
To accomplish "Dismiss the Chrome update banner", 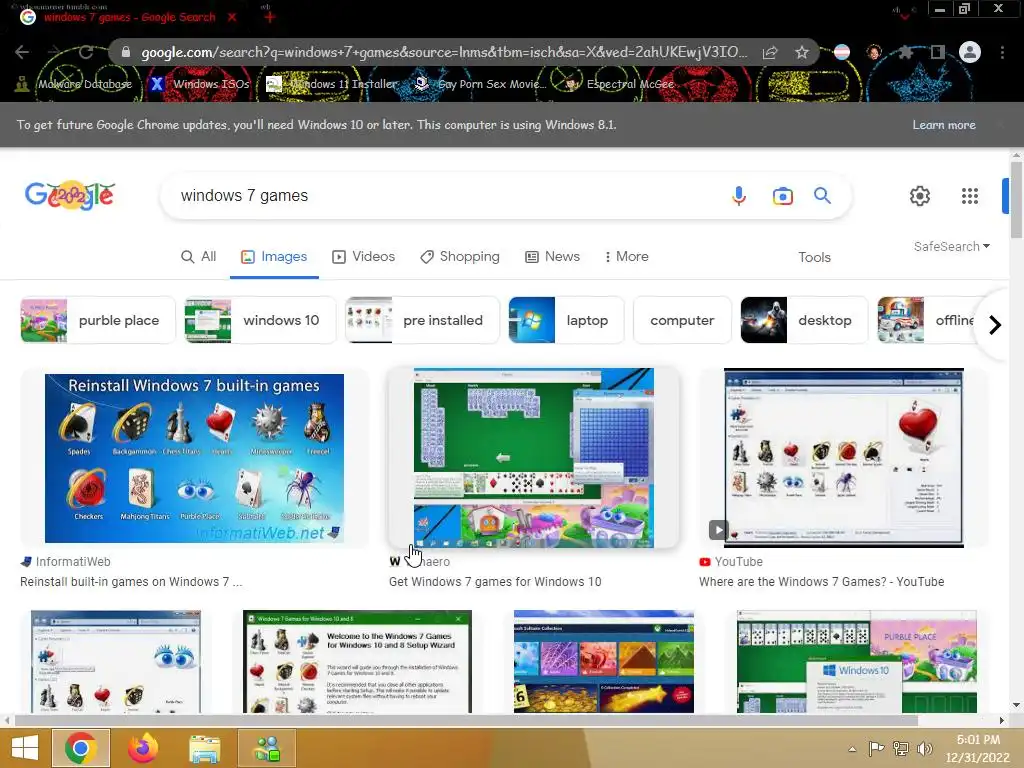I will 999,125.
